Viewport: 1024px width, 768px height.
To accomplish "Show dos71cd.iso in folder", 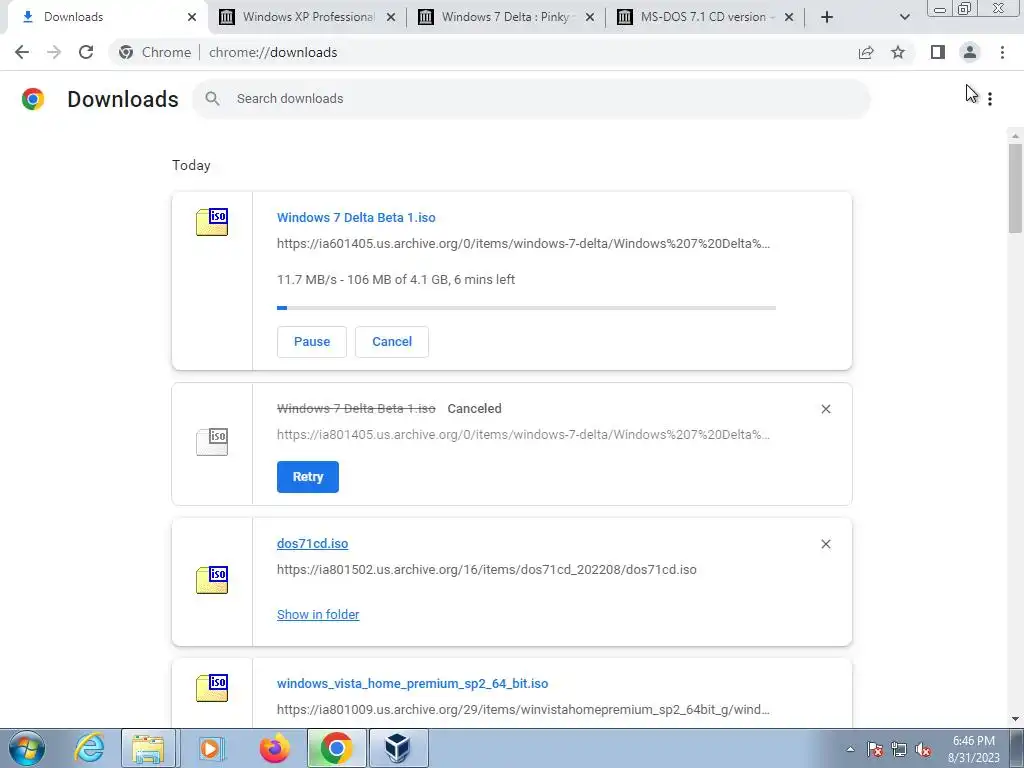I will pos(318,615).
